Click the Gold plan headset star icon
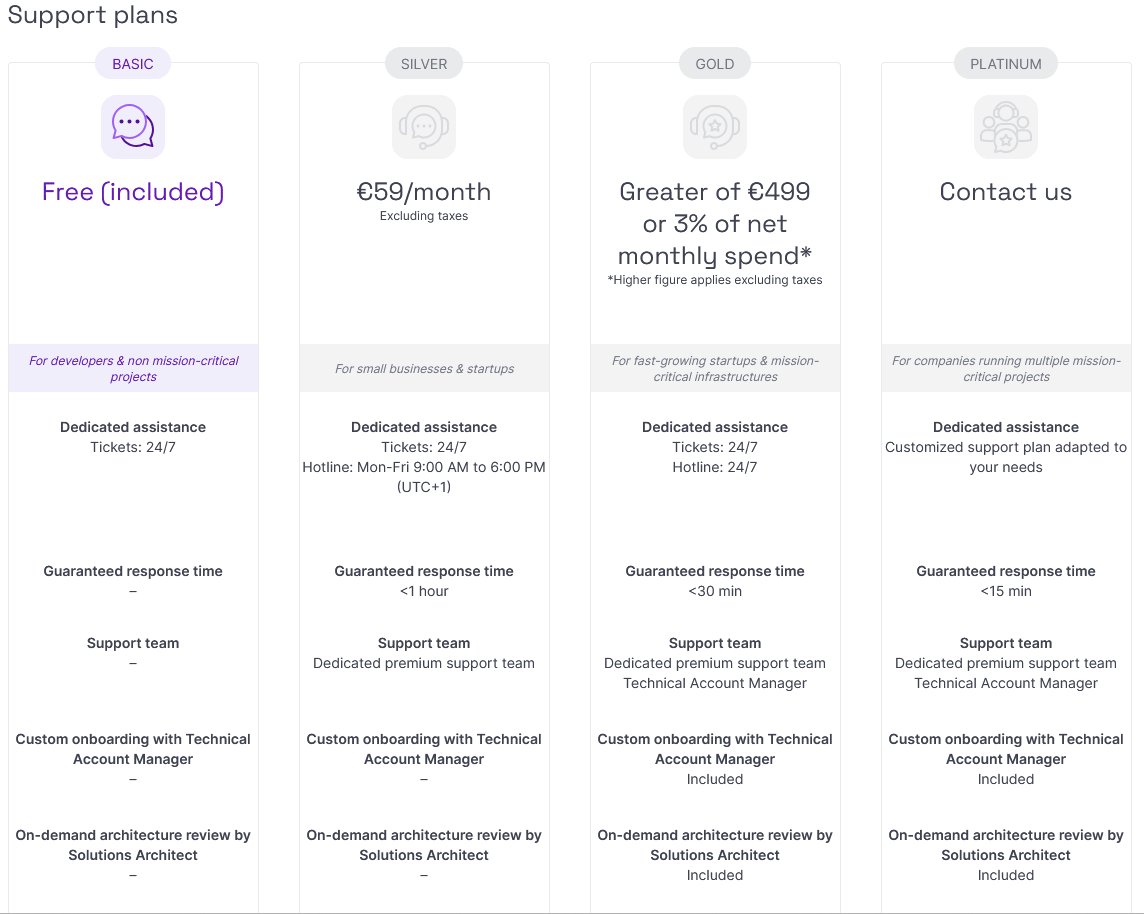1144x914 pixels. click(x=715, y=127)
